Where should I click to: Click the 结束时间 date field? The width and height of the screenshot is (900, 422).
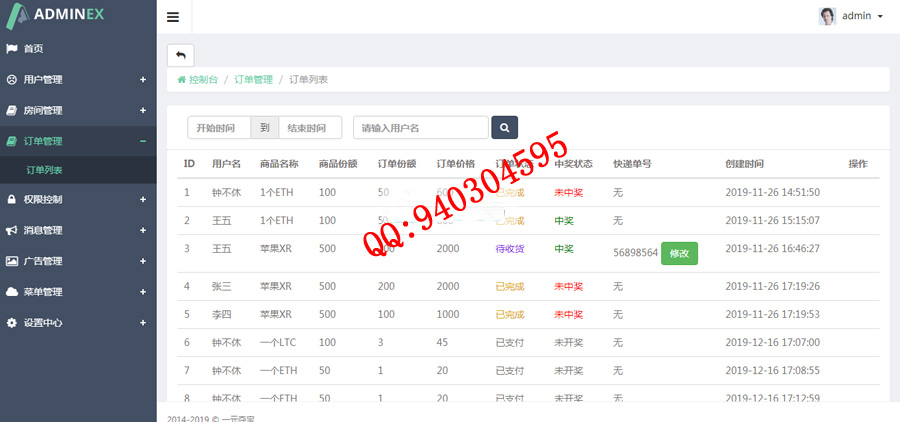[x=310, y=128]
